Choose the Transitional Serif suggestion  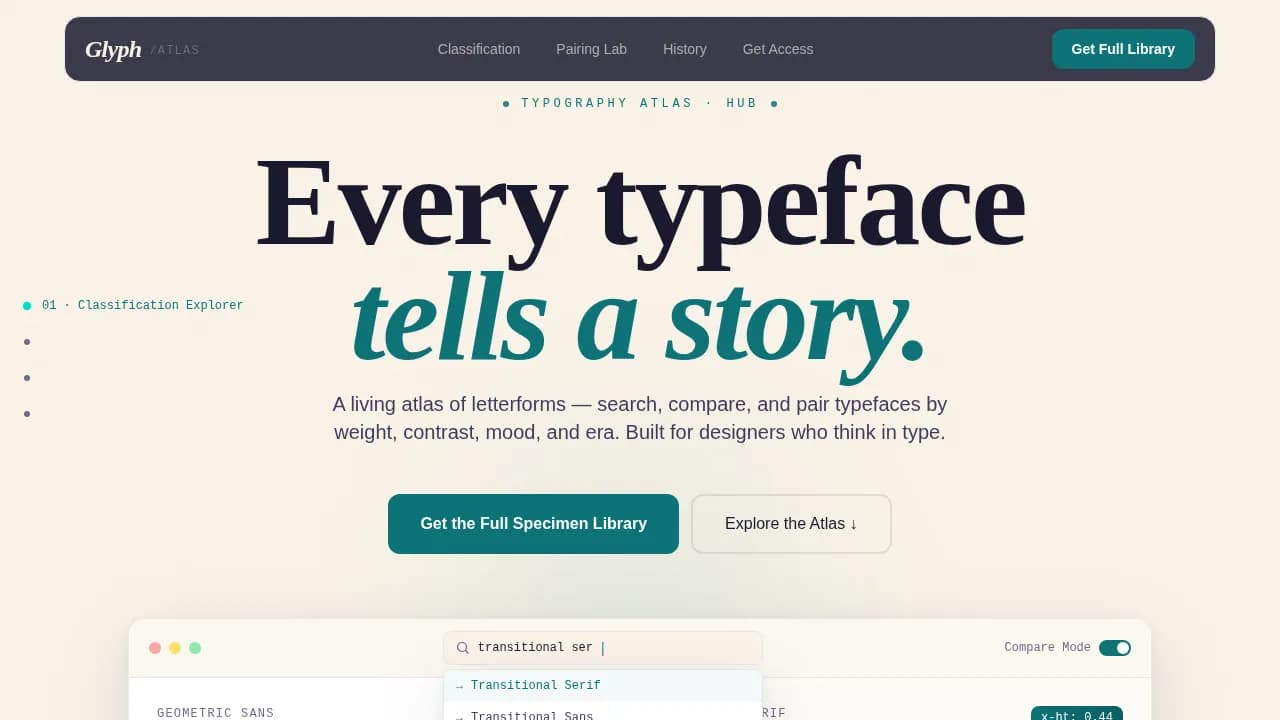pyautogui.click(x=603, y=686)
